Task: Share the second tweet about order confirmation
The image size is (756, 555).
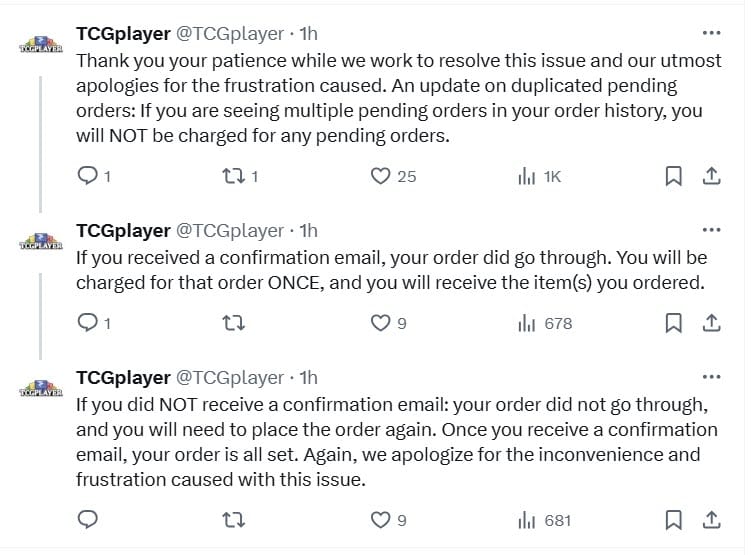Action: tap(711, 323)
